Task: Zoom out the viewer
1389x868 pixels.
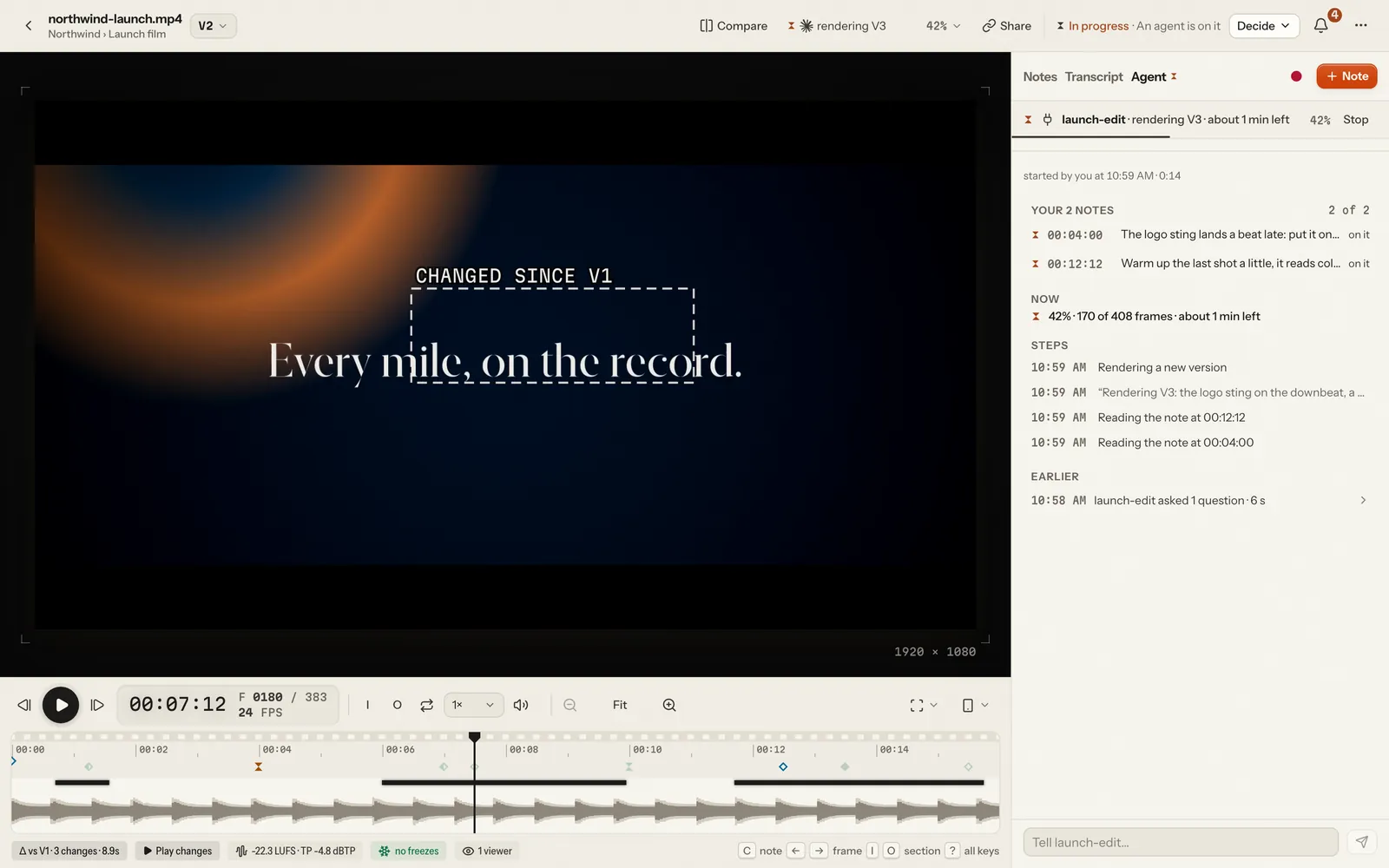Action: point(569,705)
